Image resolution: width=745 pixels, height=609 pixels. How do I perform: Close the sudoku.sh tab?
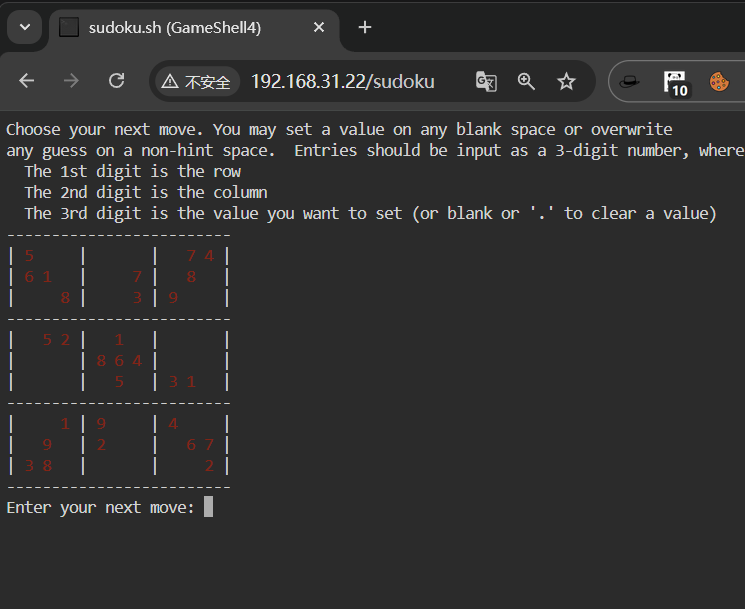(319, 27)
